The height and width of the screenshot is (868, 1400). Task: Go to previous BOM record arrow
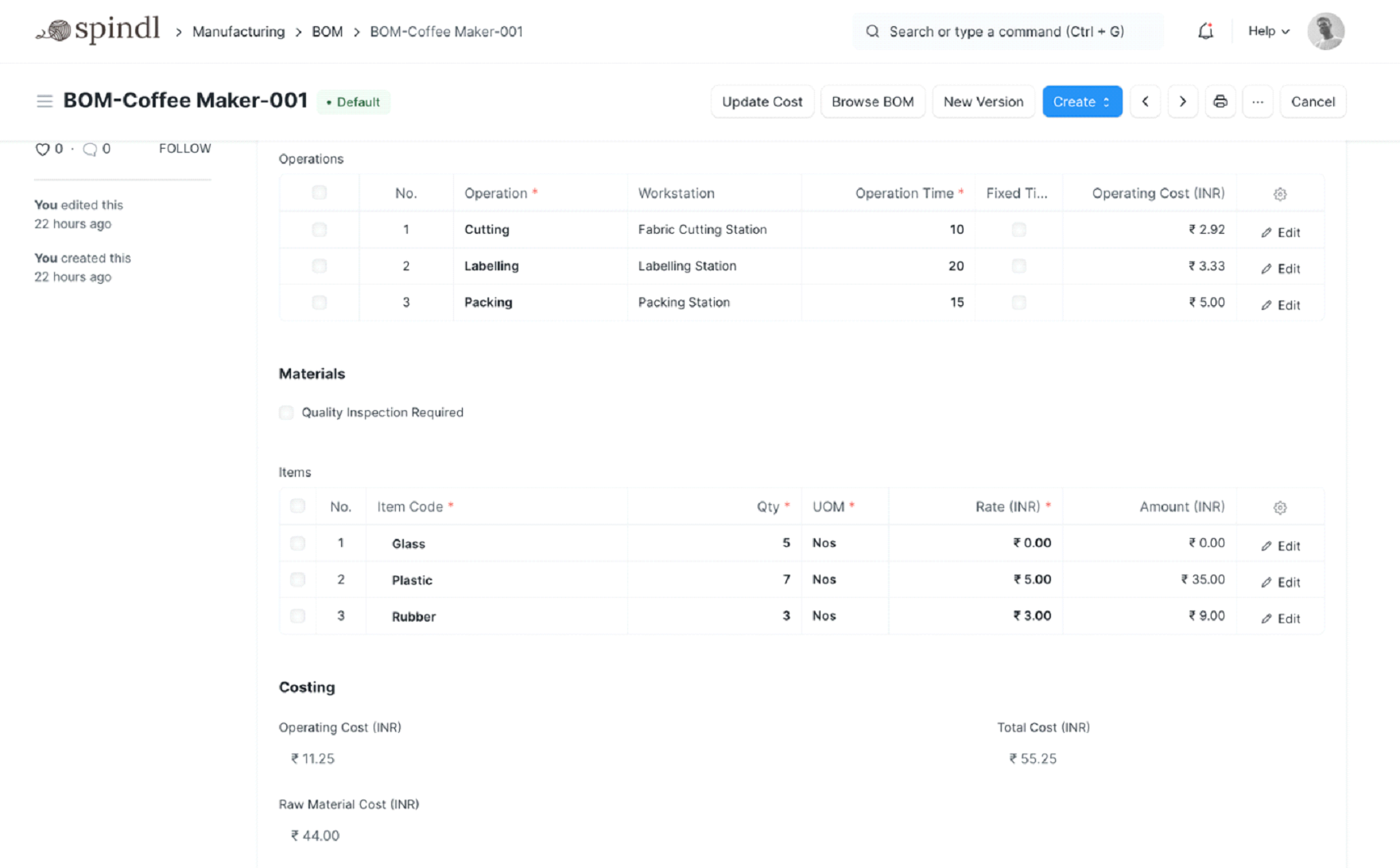1145,102
